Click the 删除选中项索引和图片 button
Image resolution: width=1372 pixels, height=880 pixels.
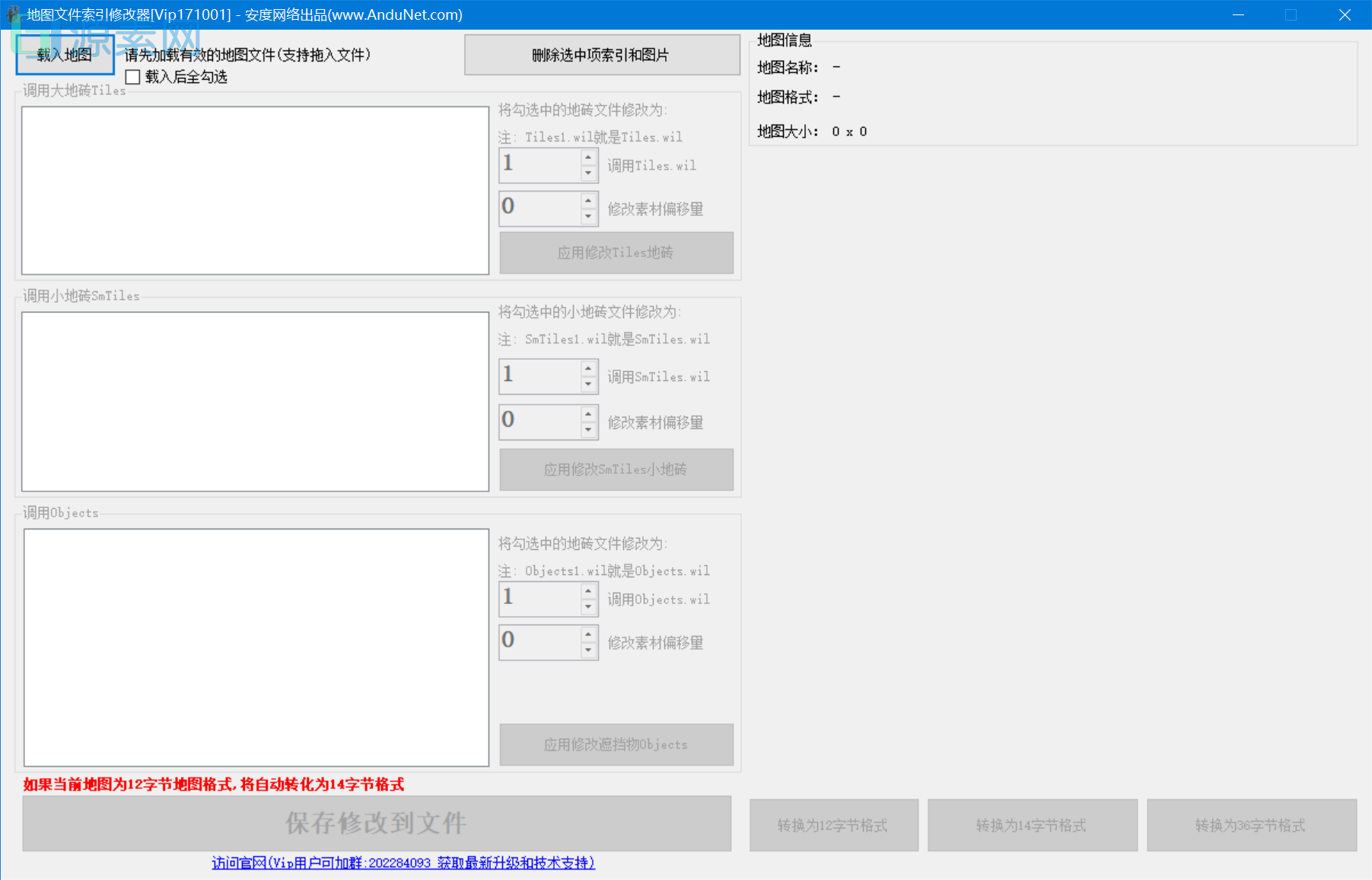602,54
